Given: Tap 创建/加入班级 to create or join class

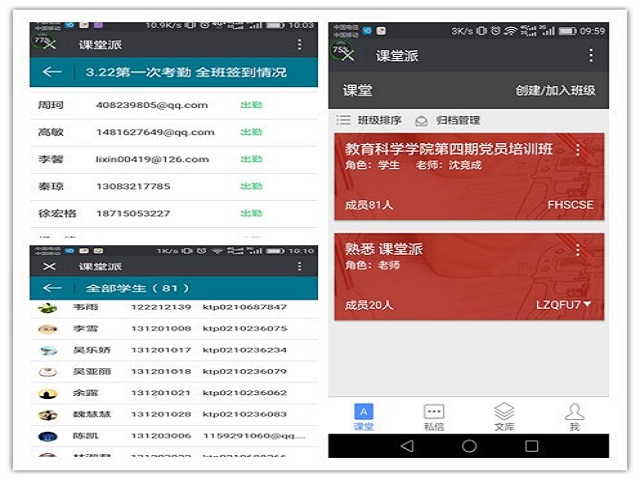Looking at the screenshot, I should [555, 90].
